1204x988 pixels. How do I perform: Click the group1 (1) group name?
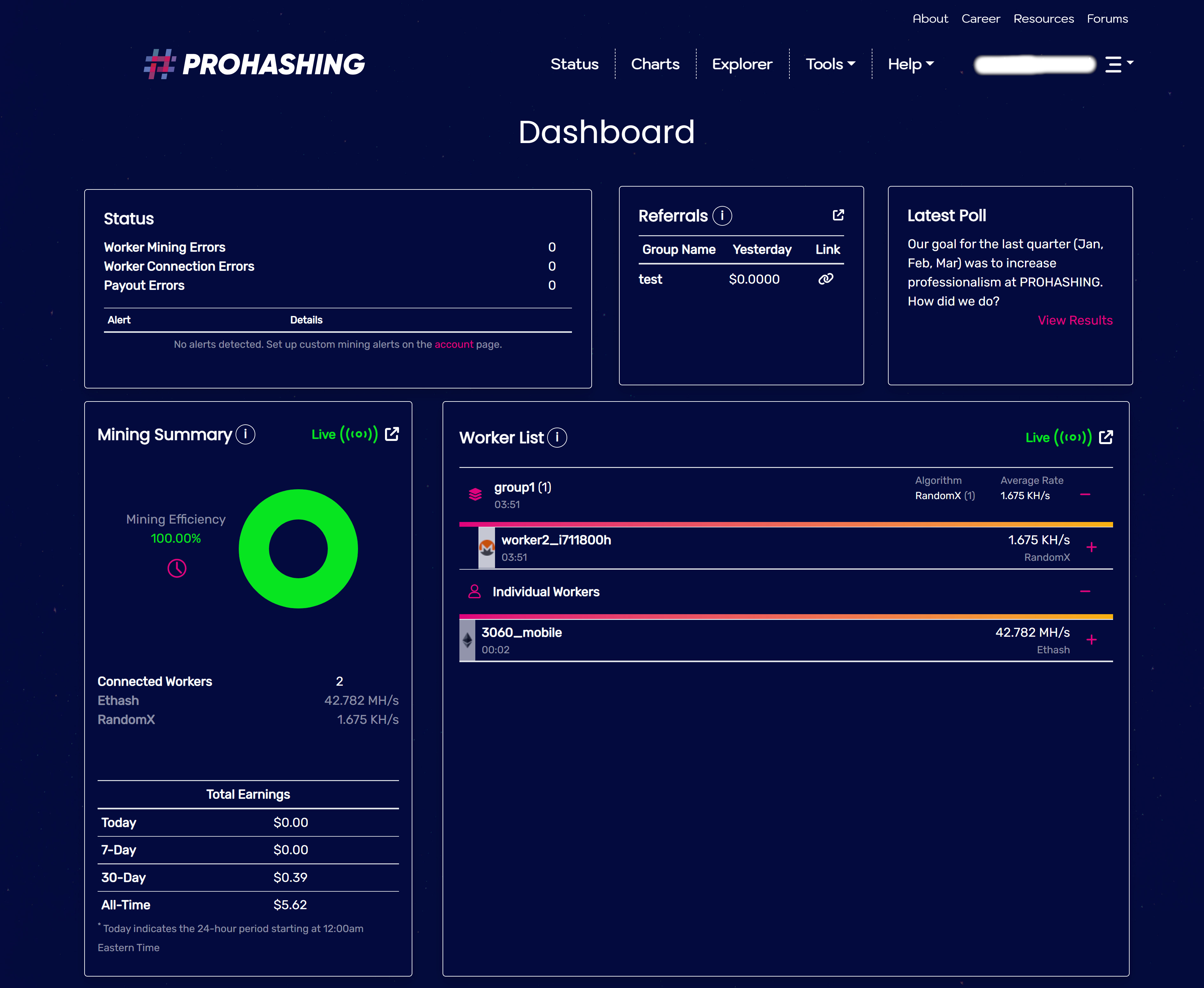(x=523, y=487)
